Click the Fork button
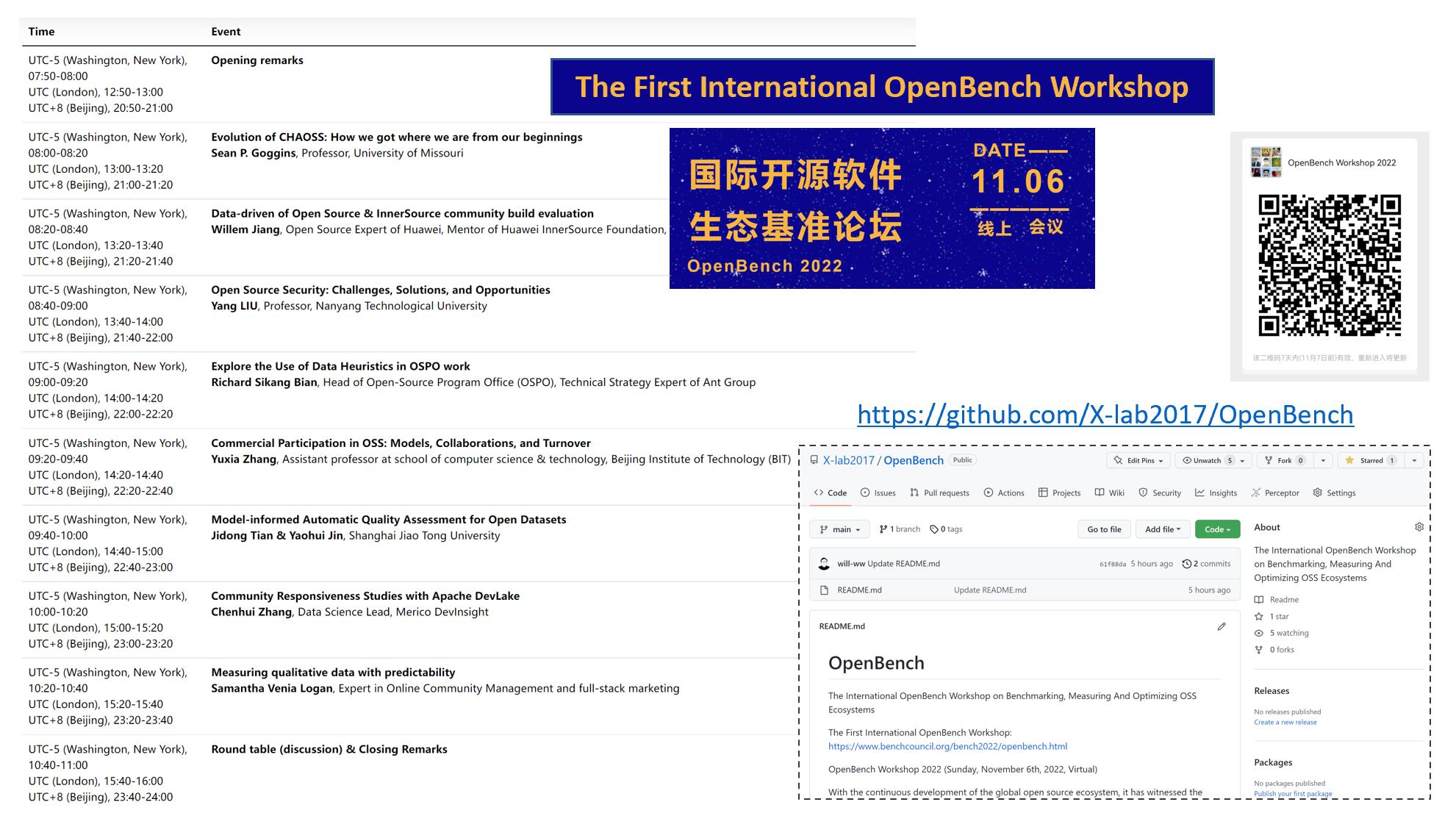This screenshot has height=827, width=1456. click(x=1285, y=461)
